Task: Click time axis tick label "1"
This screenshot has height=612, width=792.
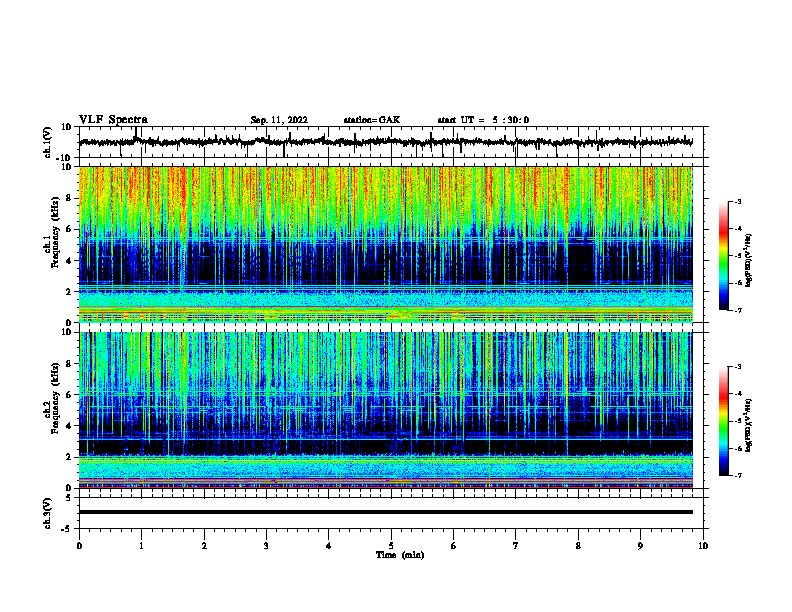Action: [x=141, y=546]
